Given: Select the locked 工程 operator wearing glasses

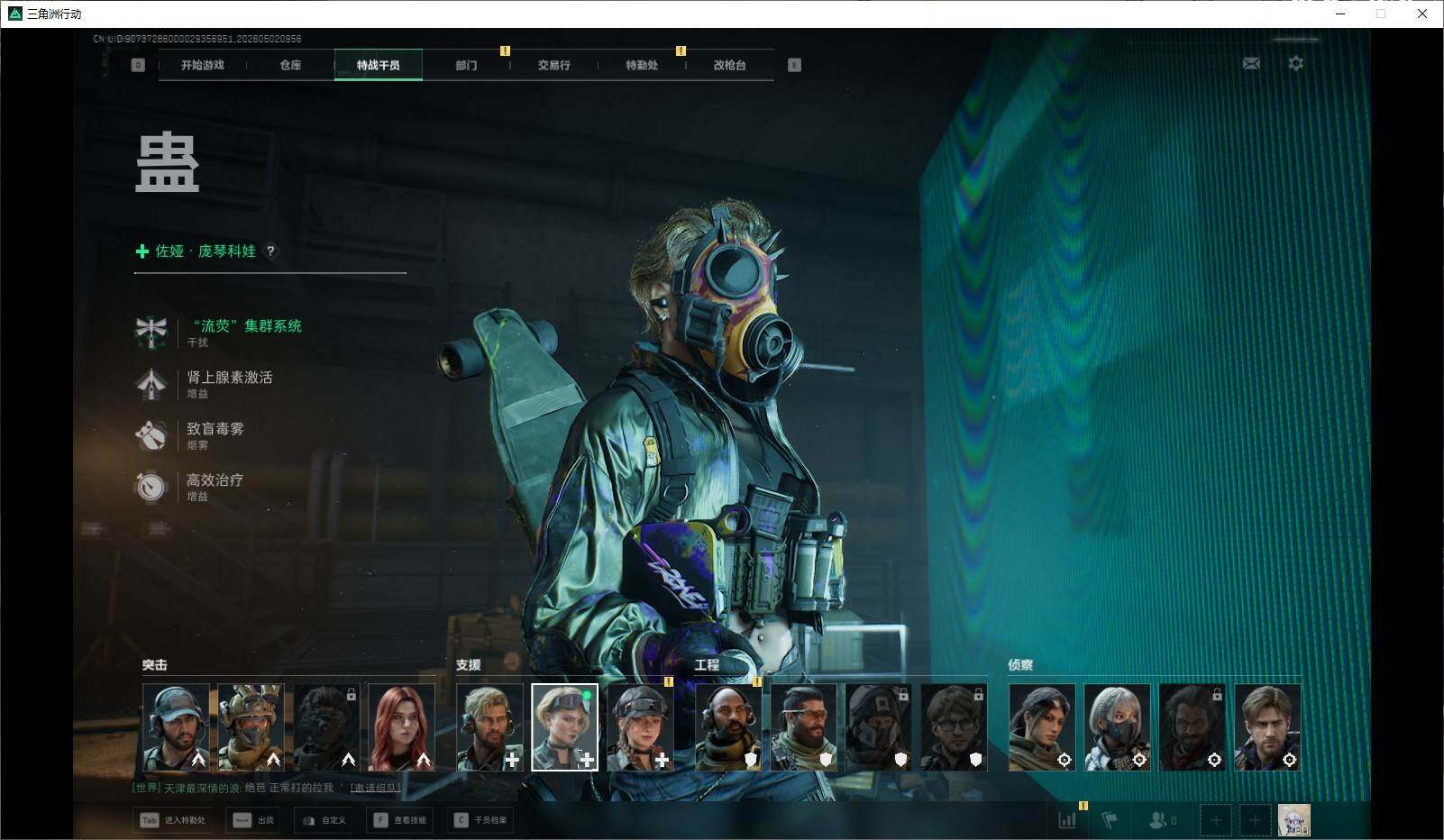Looking at the screenshot, I should coord(954,727).
